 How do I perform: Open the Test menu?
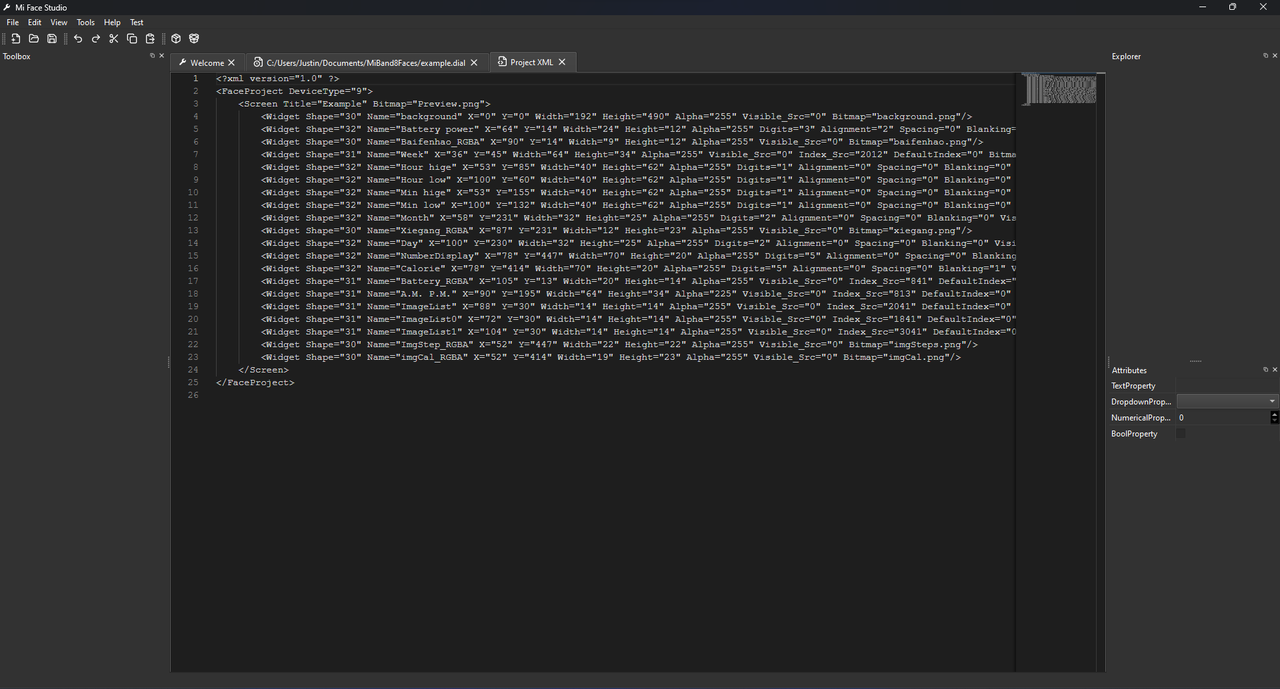[x=137, y=22]
